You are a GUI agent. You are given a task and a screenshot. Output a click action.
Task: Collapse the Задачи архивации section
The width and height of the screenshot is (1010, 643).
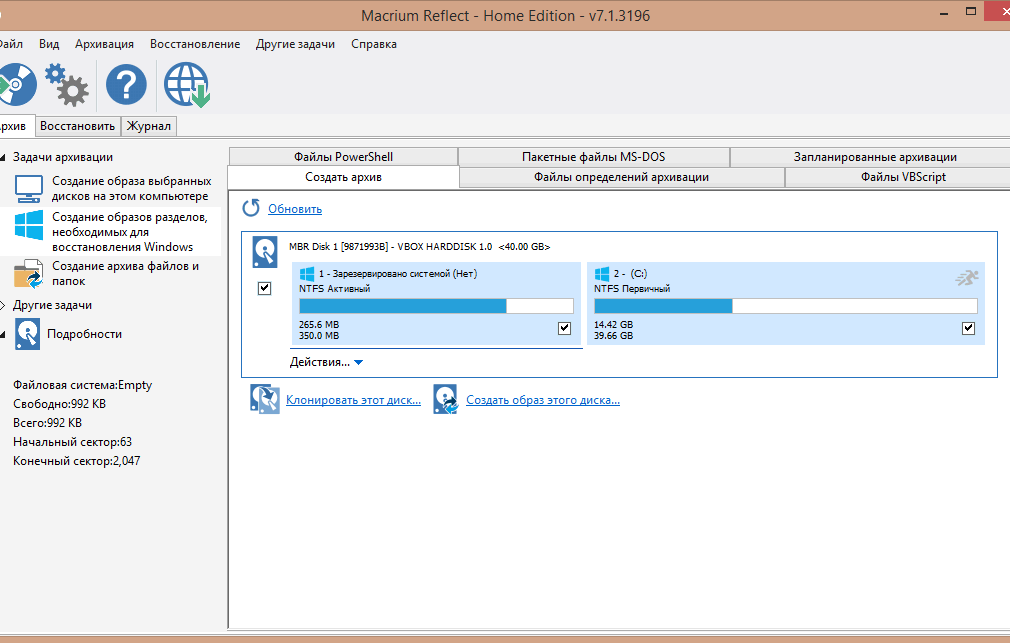pyautogui.click(x=3, y=157)
